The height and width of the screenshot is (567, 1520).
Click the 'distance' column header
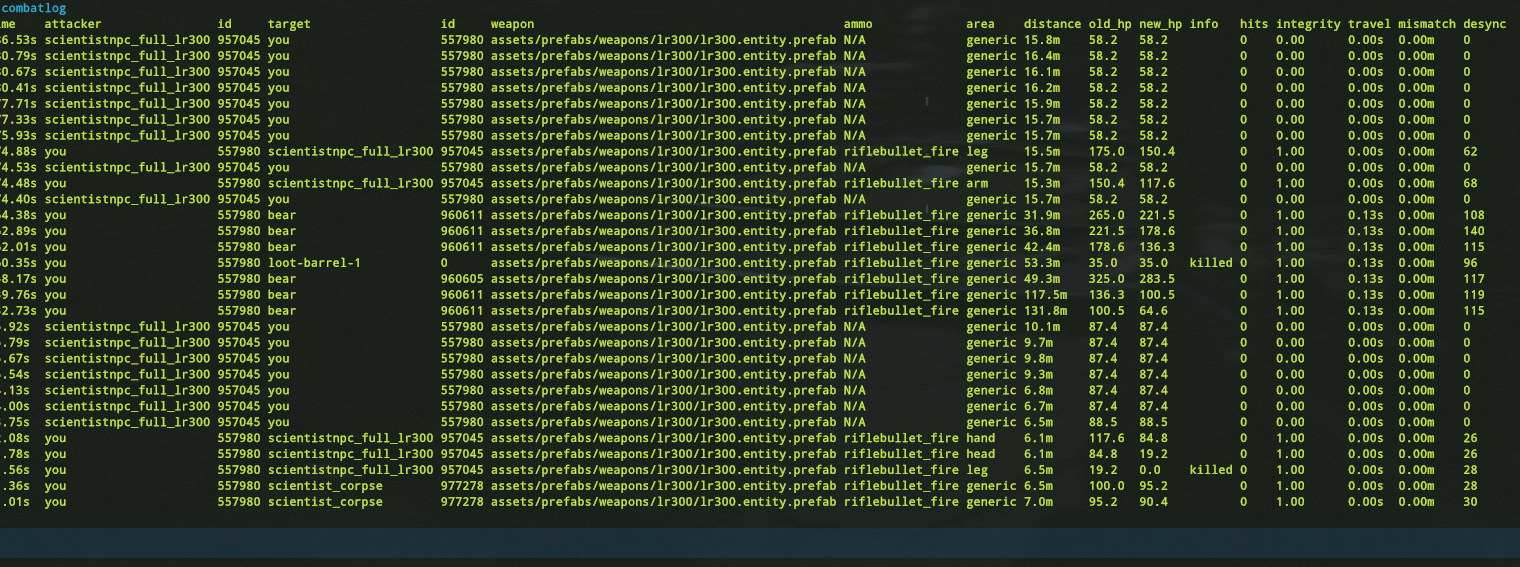click(x=1052, y=23)
